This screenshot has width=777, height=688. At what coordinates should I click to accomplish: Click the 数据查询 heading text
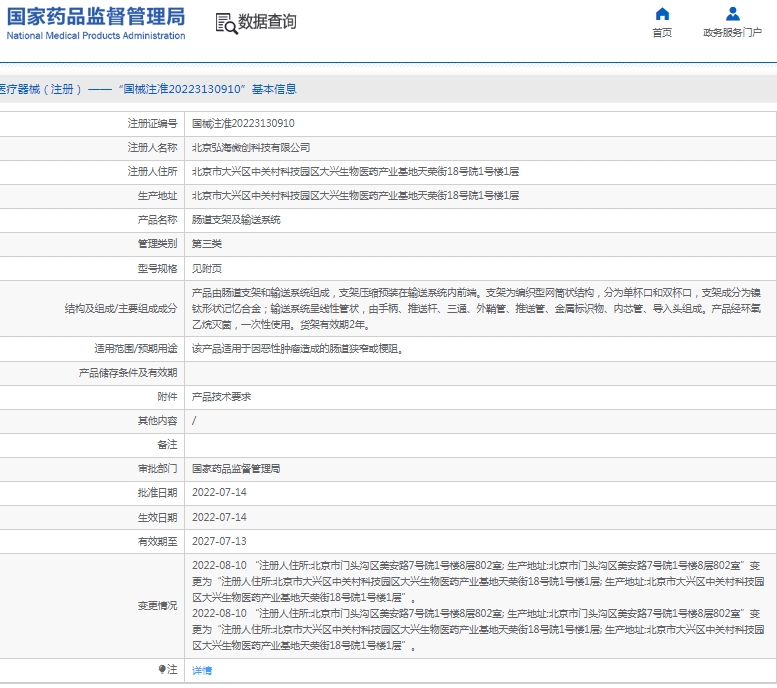pyautogui.click(x=268, y=22)
